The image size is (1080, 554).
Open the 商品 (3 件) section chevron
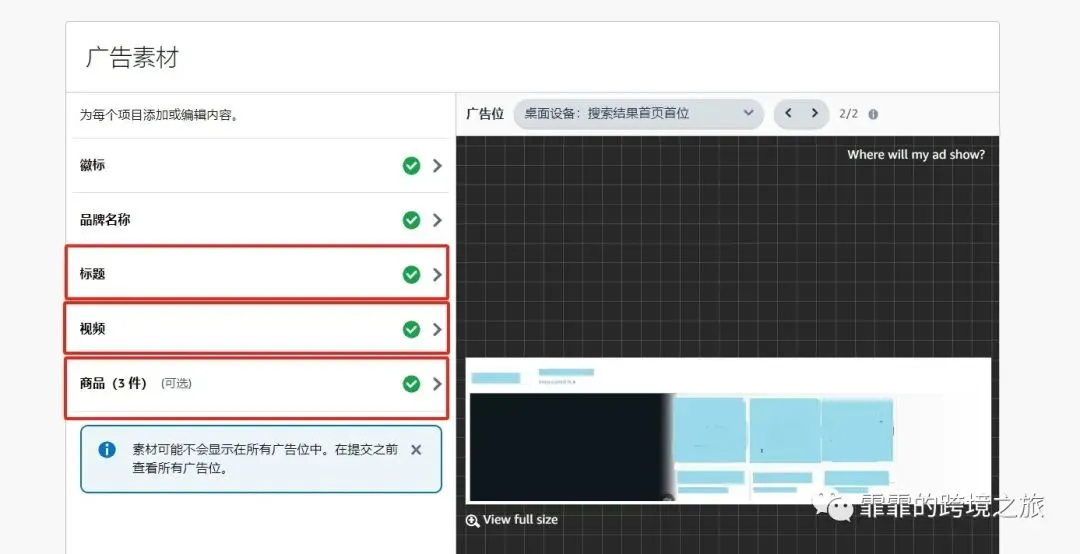tap(437, 384)
